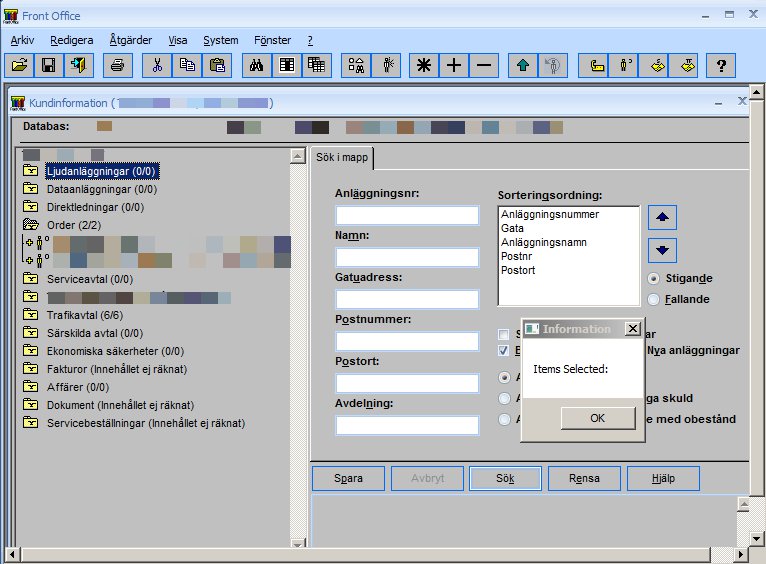Click the open folder toolbar icon
Image resolution: width=766 pixels, height=564 pixels.
pos(19,66)
